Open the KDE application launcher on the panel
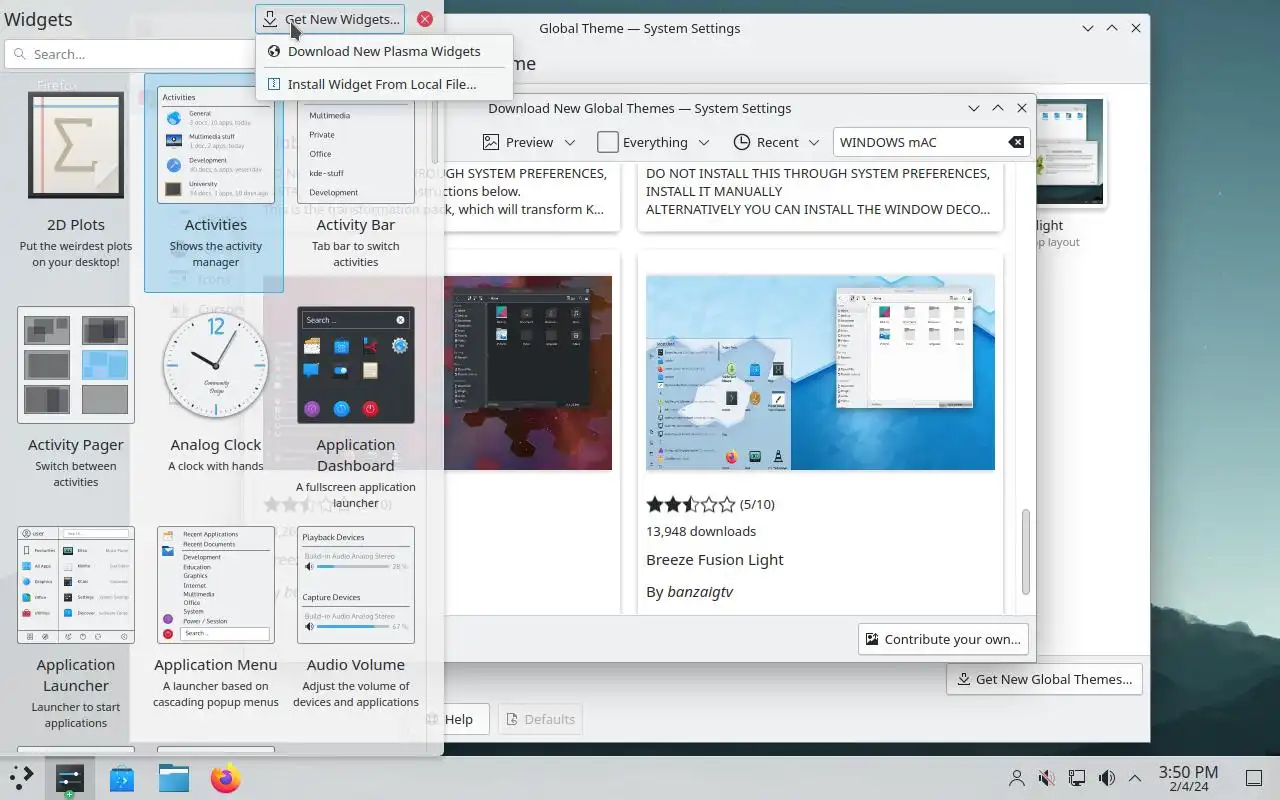Screen dimensions: 1280x800 [x=21, y=777]
